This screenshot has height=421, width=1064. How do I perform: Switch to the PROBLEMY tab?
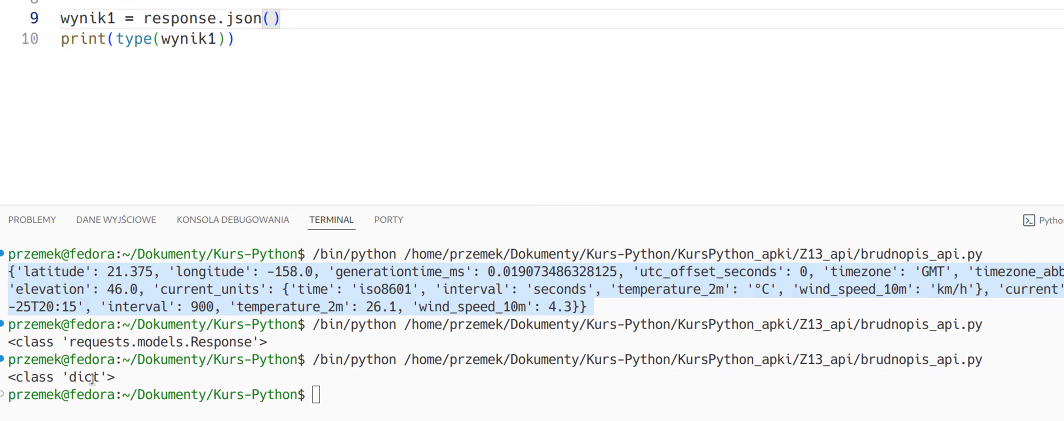pyautogui.click(x=32, y=220)
